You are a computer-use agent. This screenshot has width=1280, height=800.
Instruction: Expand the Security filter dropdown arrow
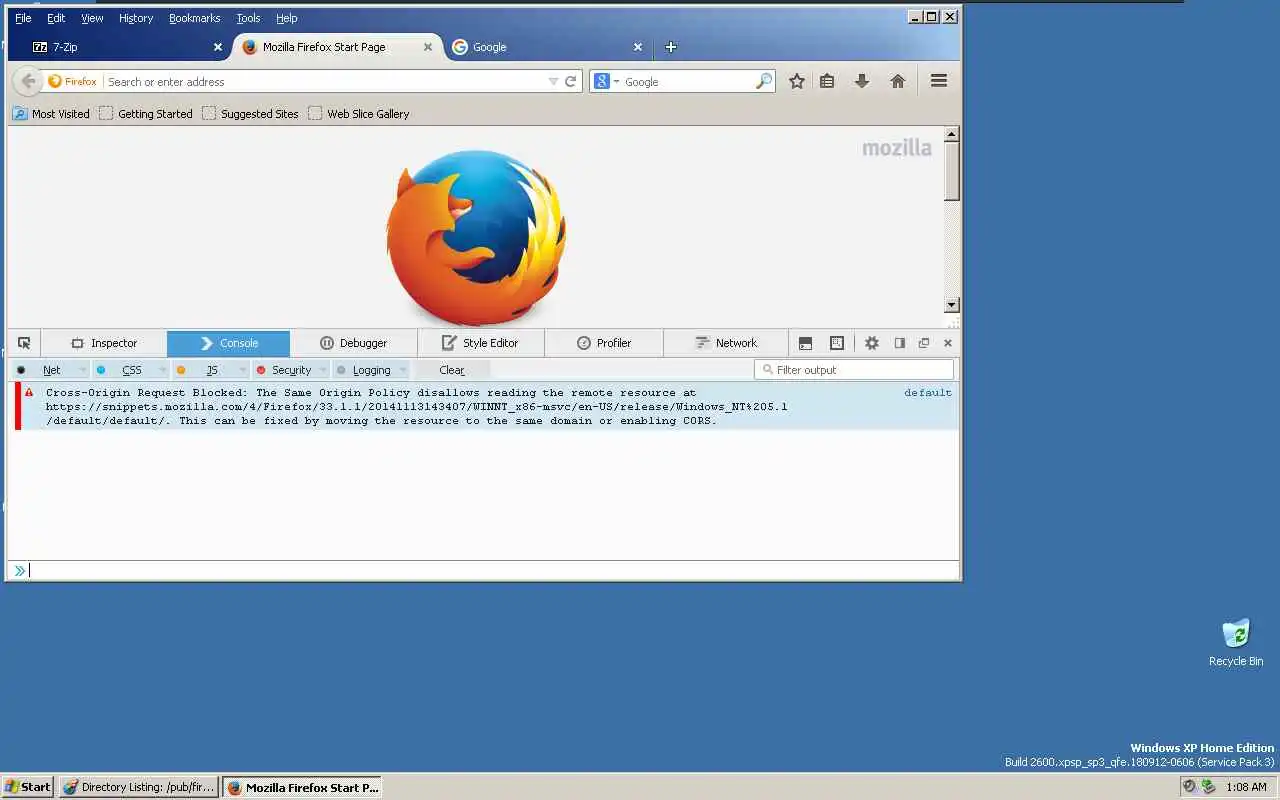[x=323, y=370]
